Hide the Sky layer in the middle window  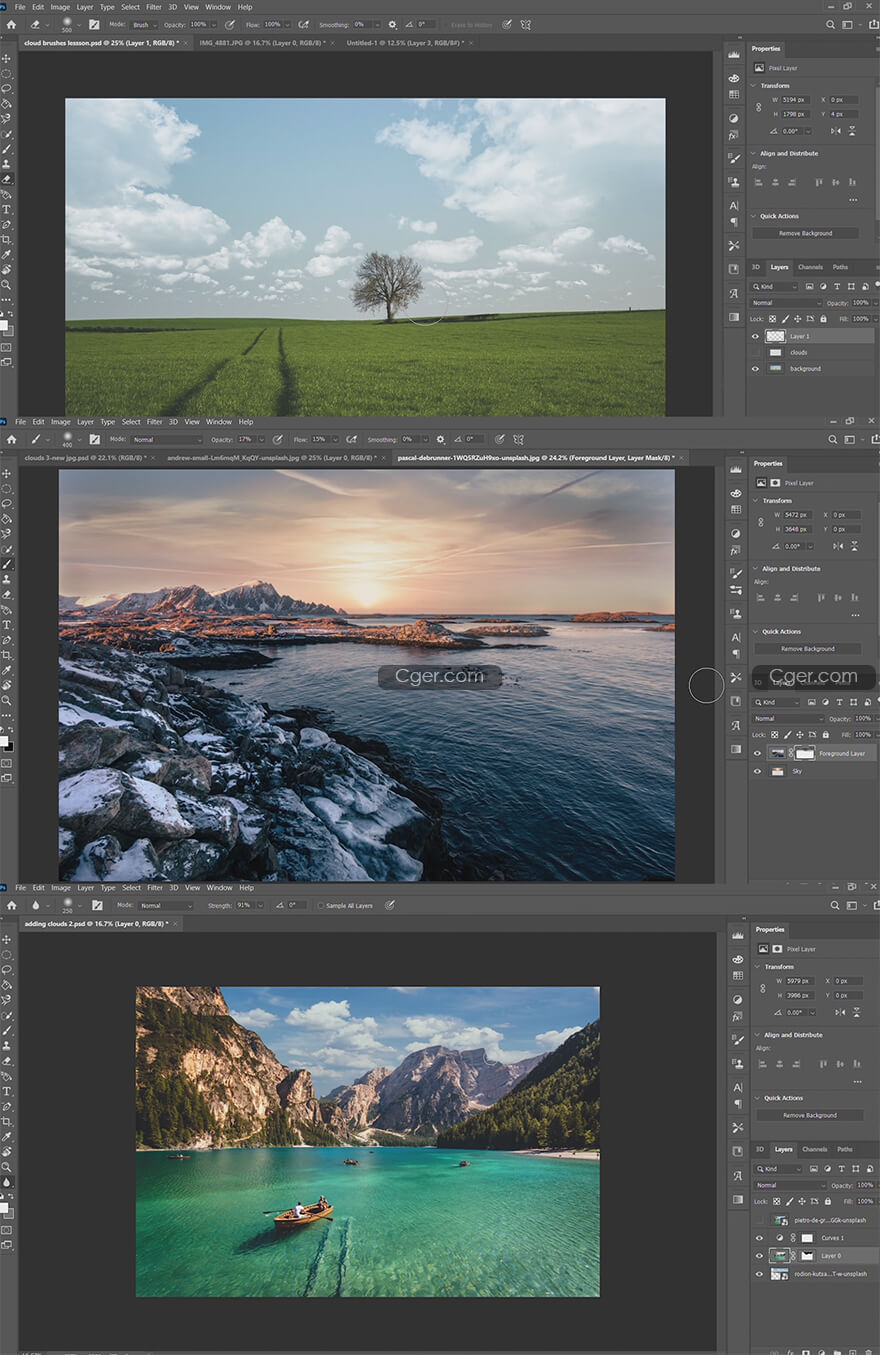click(757, 771)
